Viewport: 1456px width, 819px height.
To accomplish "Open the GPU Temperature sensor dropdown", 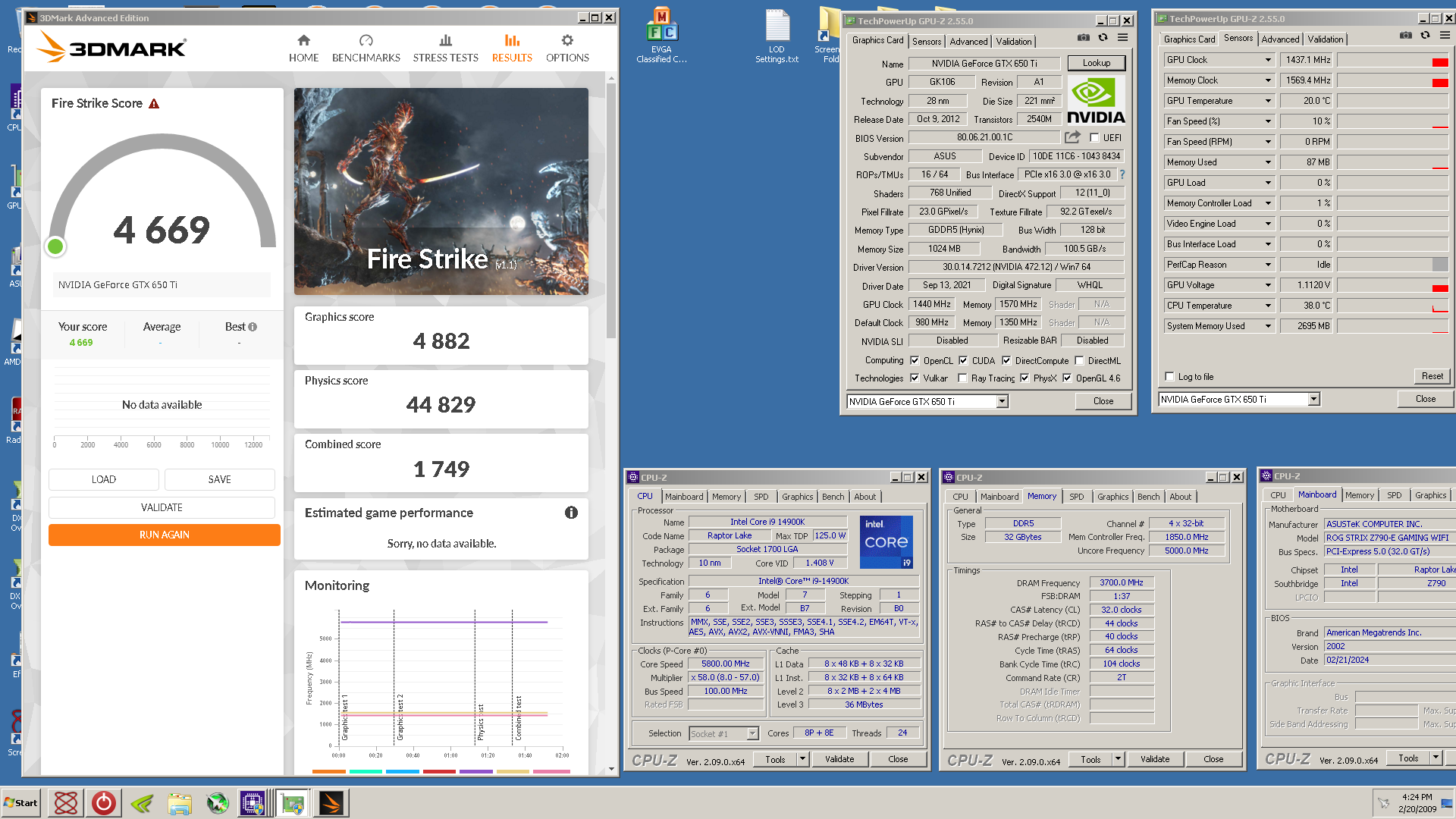I will click(x=1267, y=101).
